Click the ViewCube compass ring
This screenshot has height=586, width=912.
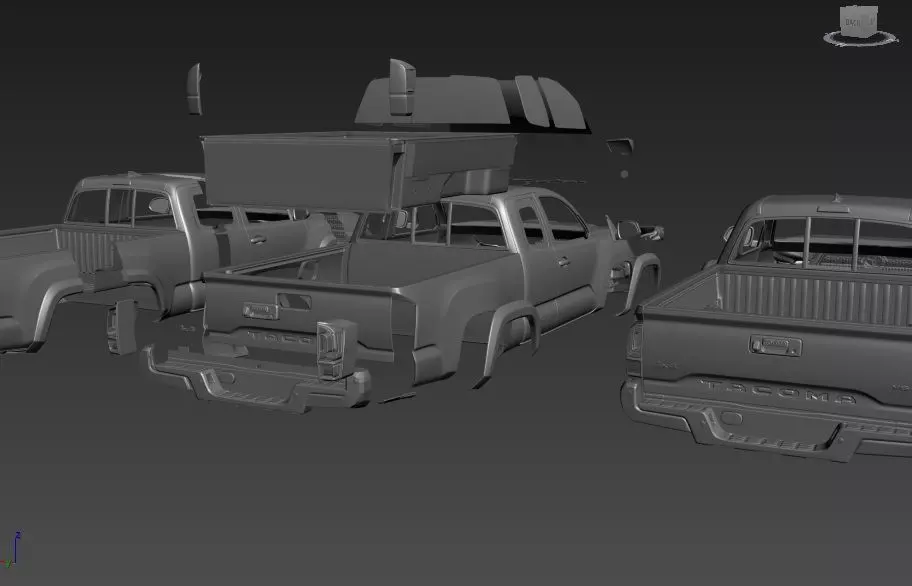tap(861, 39)
